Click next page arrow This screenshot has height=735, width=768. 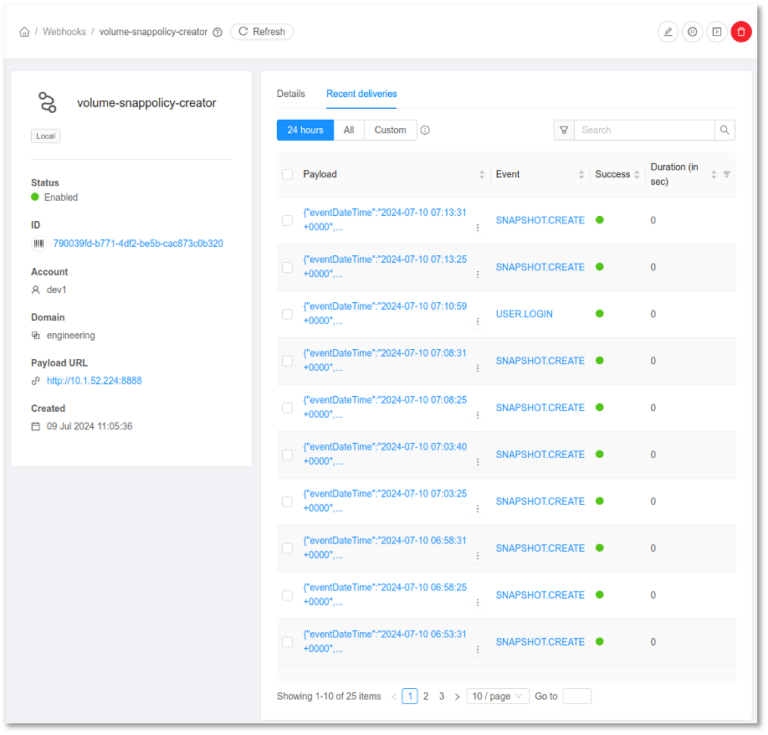[457, 697]
